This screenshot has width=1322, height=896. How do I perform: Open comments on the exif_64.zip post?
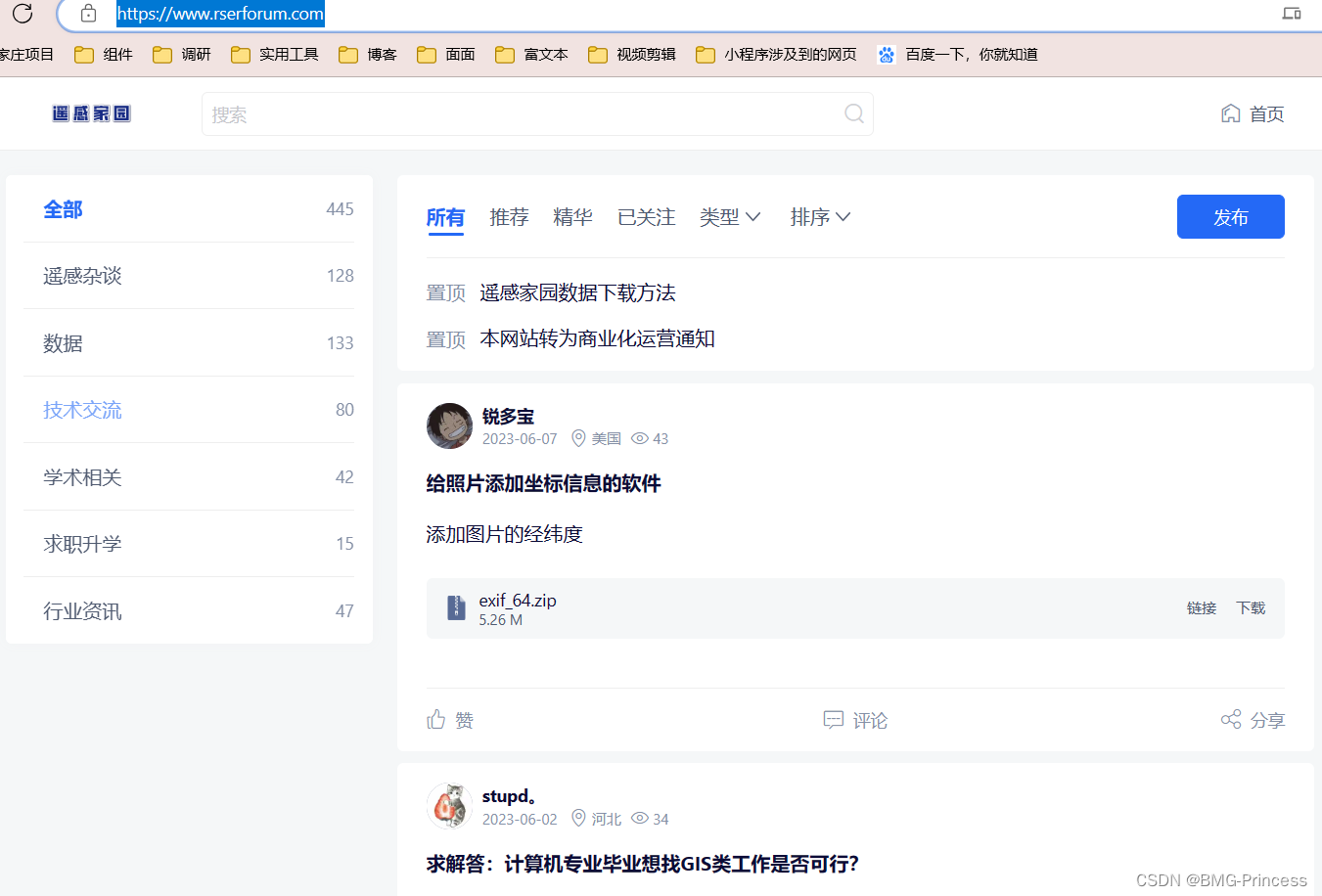point(855,720)
